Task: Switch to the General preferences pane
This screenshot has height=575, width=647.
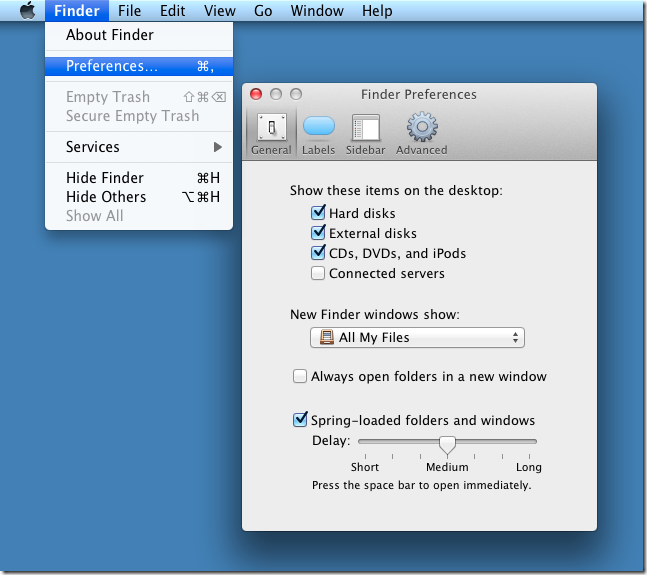Action: pyautogui.click(x=271, y=134)
